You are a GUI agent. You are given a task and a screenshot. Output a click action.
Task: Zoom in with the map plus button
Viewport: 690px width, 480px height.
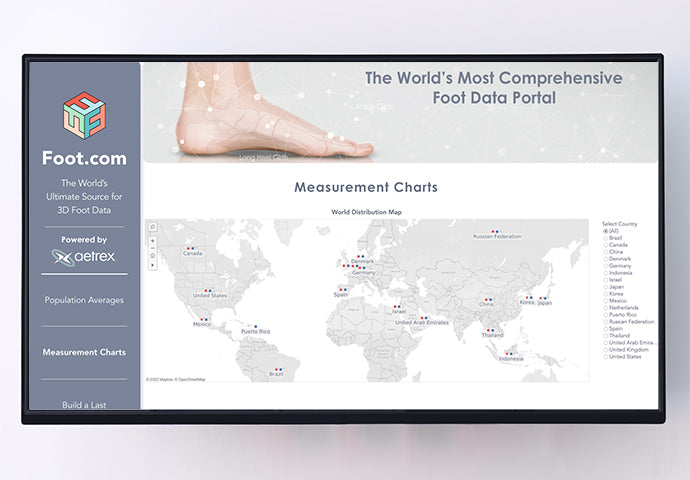pos(152,240)
